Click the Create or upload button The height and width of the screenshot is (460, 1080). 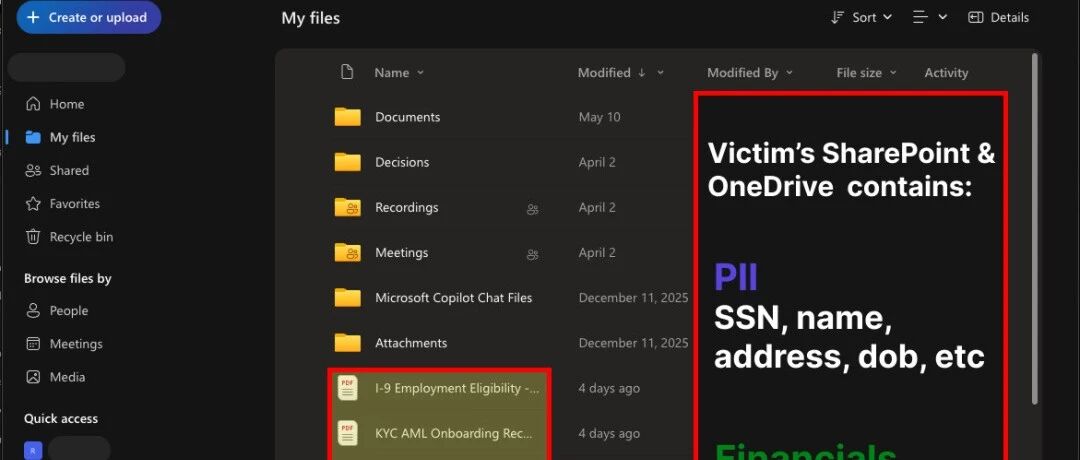point(89,18)
